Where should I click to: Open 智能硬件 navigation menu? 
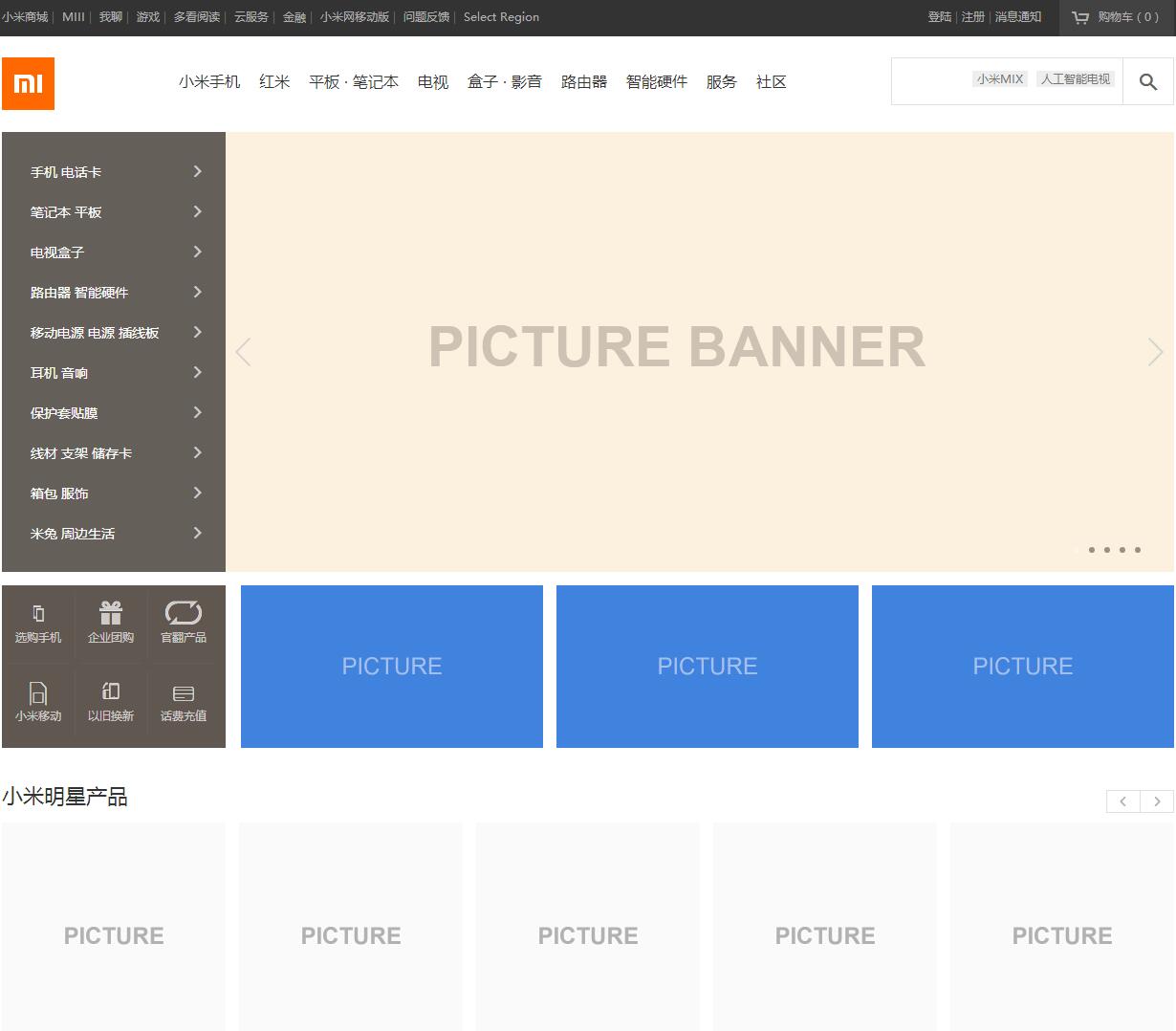657,82
